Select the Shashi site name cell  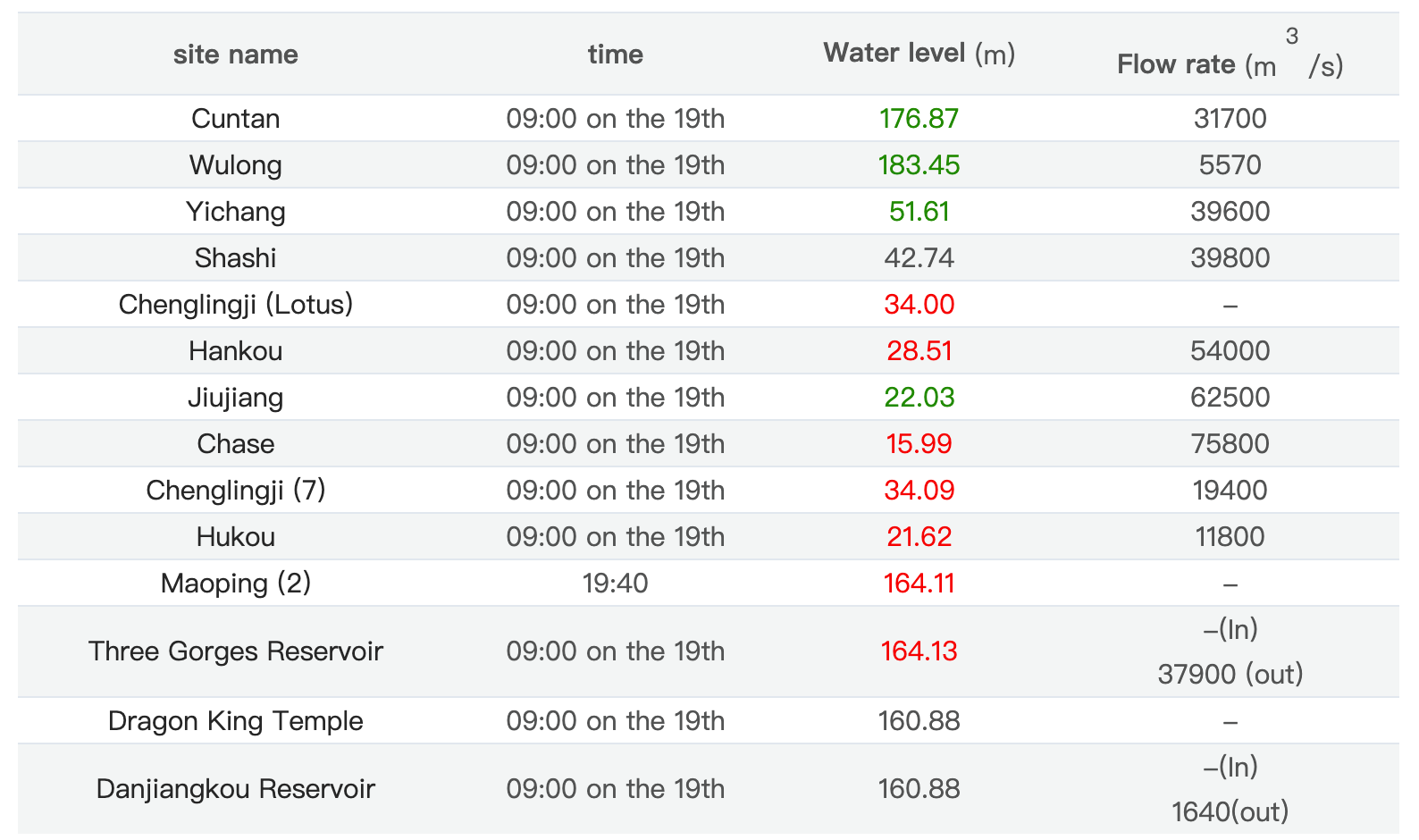[x=236, y=258]
